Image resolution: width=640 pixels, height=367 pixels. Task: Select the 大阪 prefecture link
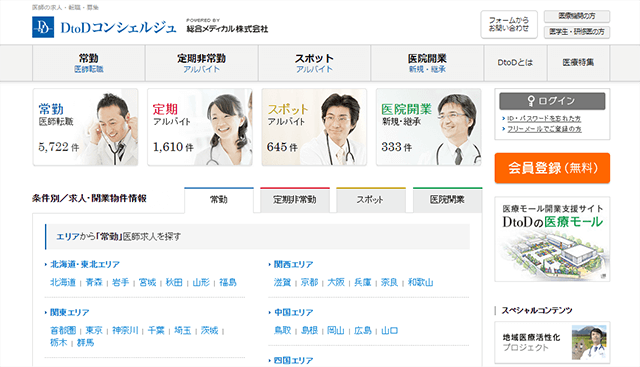336,282
